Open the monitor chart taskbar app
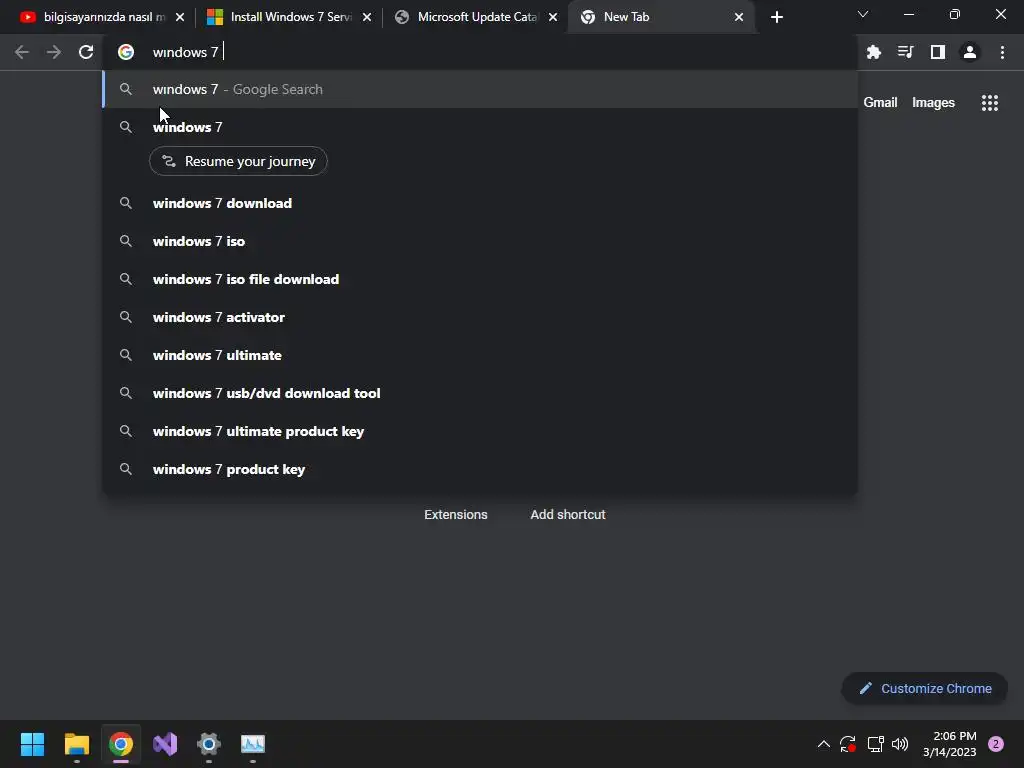 pyautogui.click(x=253, y=744)
